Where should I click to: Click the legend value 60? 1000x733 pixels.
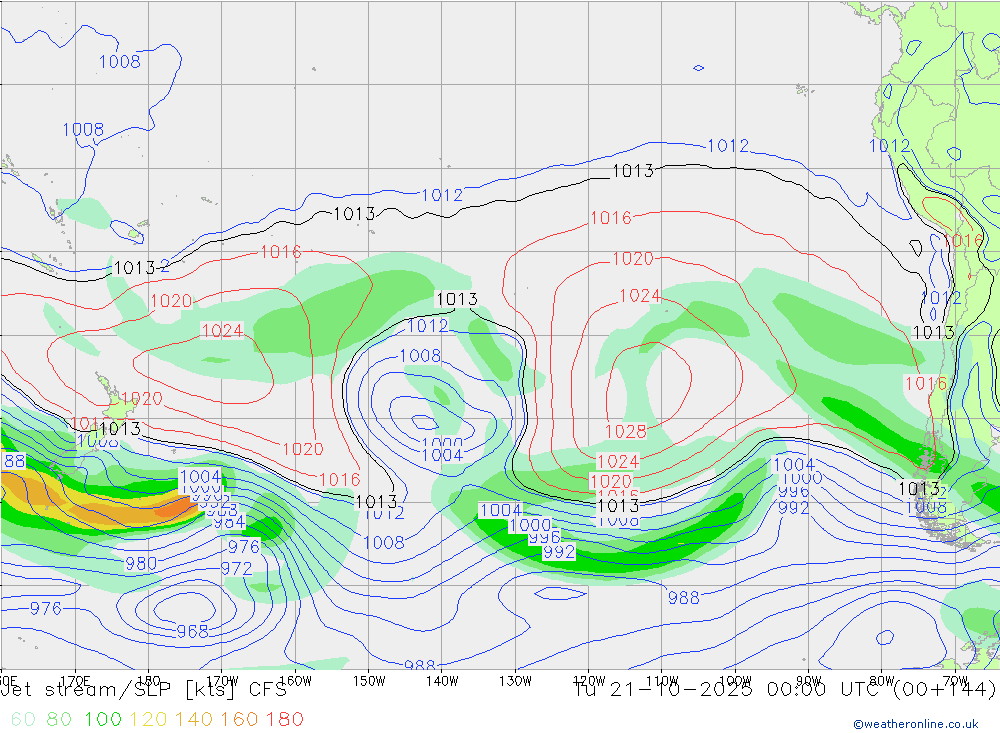pos(24,720)
